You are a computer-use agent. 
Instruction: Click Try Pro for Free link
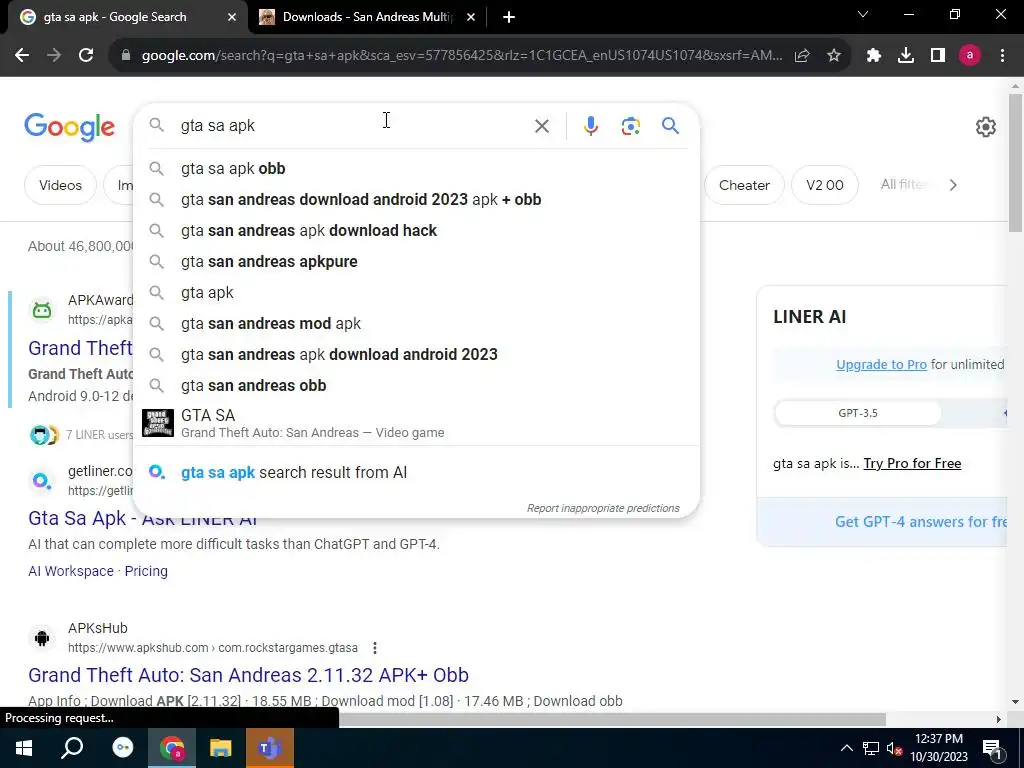(912, 464)
